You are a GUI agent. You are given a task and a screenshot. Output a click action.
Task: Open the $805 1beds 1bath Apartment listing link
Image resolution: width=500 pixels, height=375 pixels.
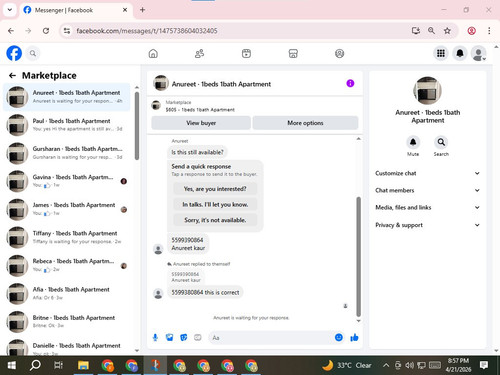200,110
